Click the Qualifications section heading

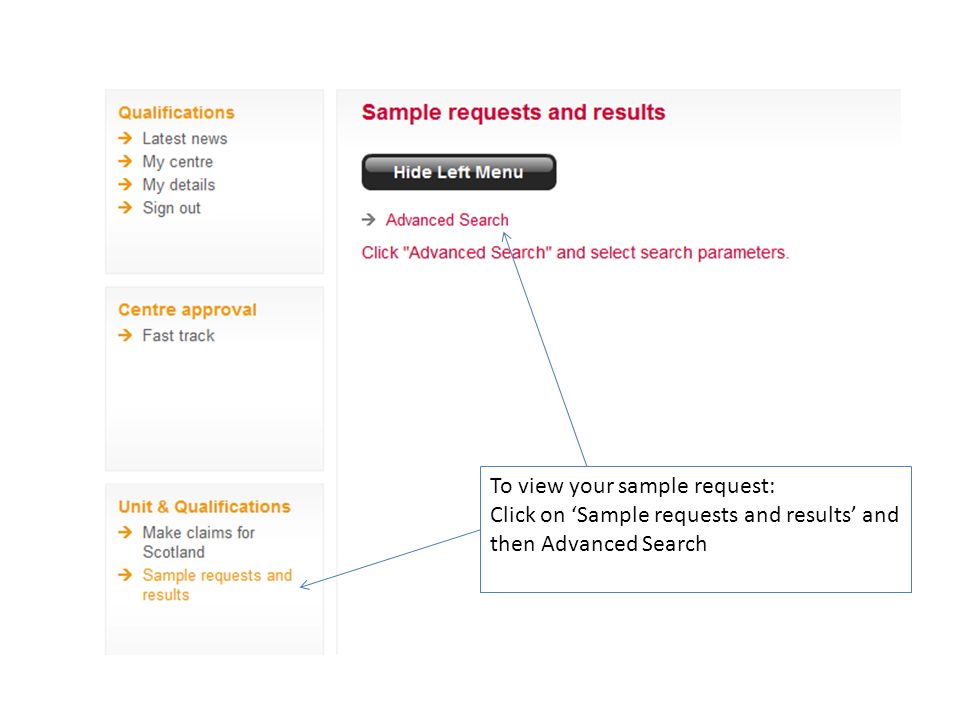176,113
